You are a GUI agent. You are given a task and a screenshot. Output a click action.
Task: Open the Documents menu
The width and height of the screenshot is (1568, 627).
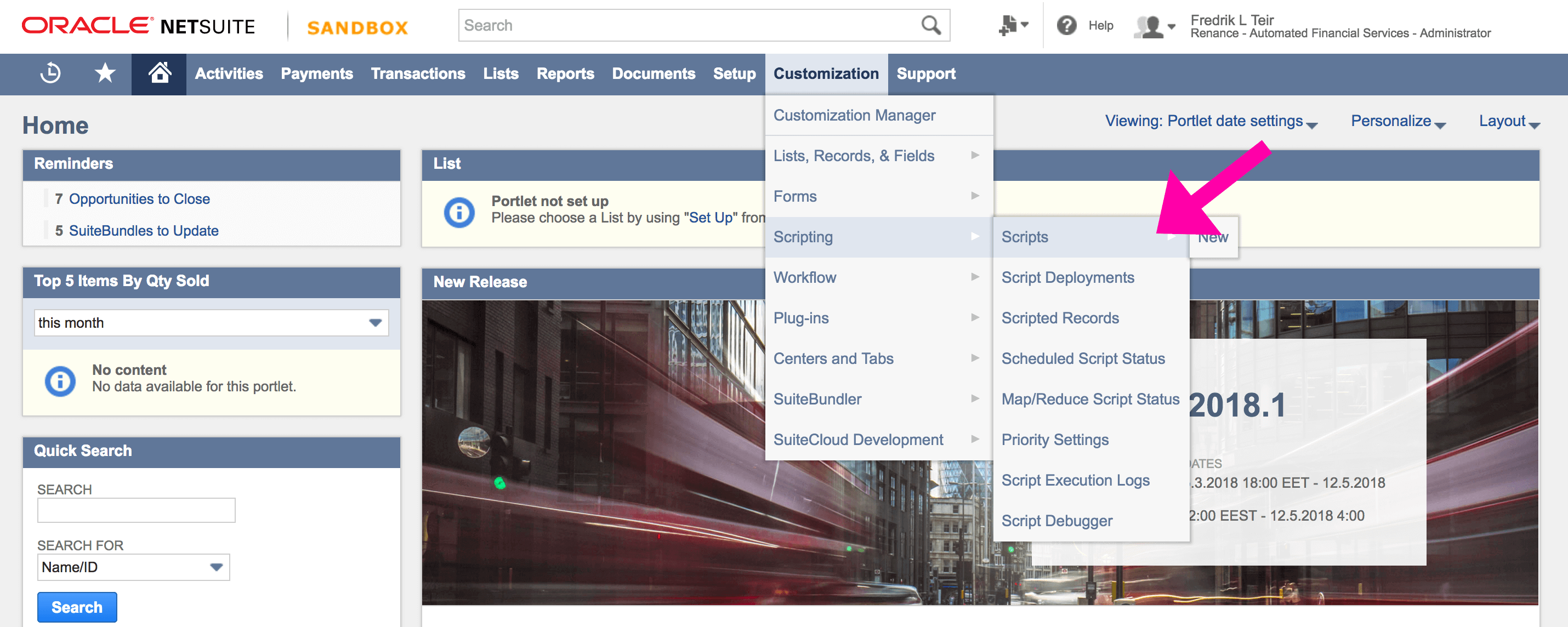click(654, 73)
